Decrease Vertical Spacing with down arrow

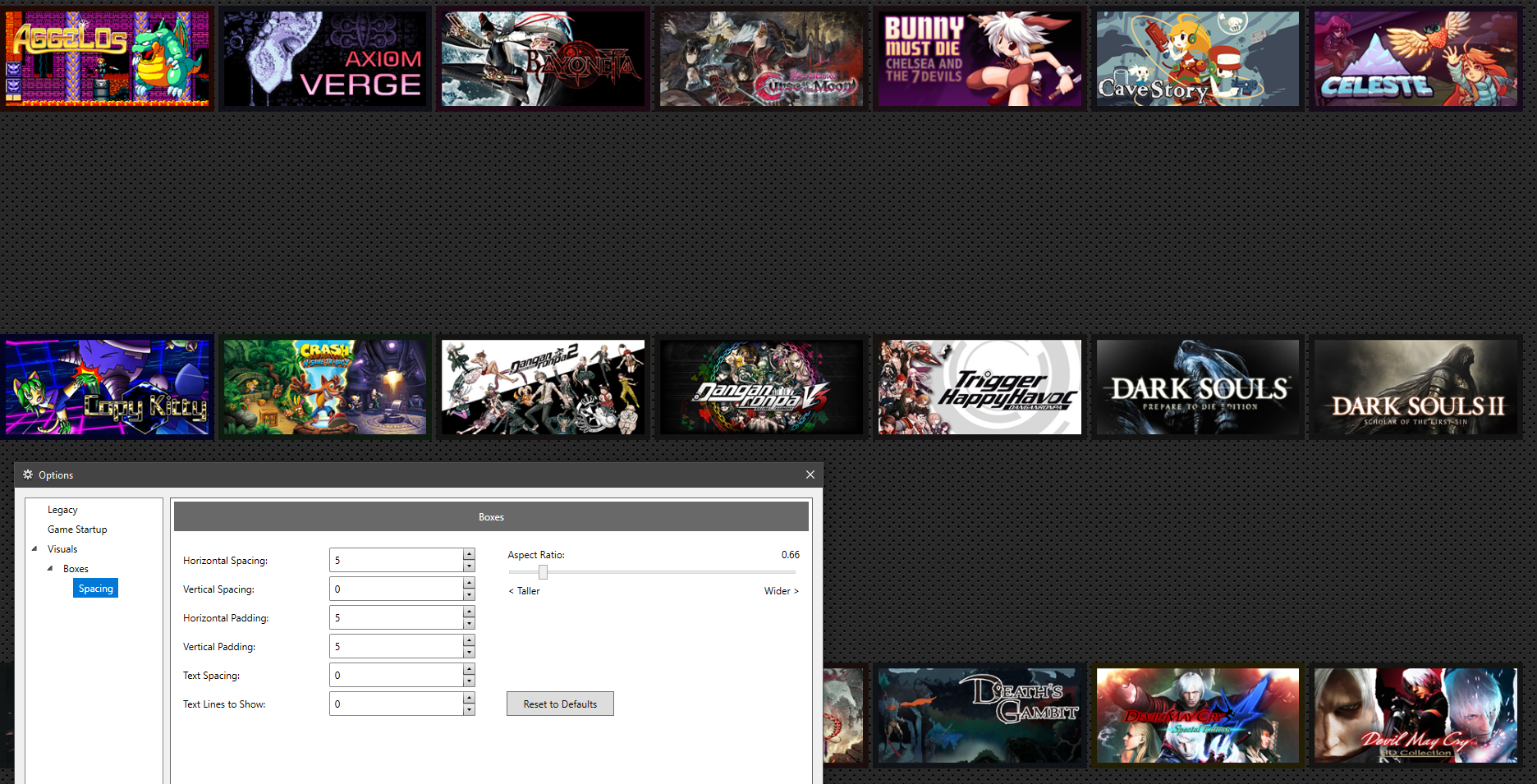(x=469, y=594)
